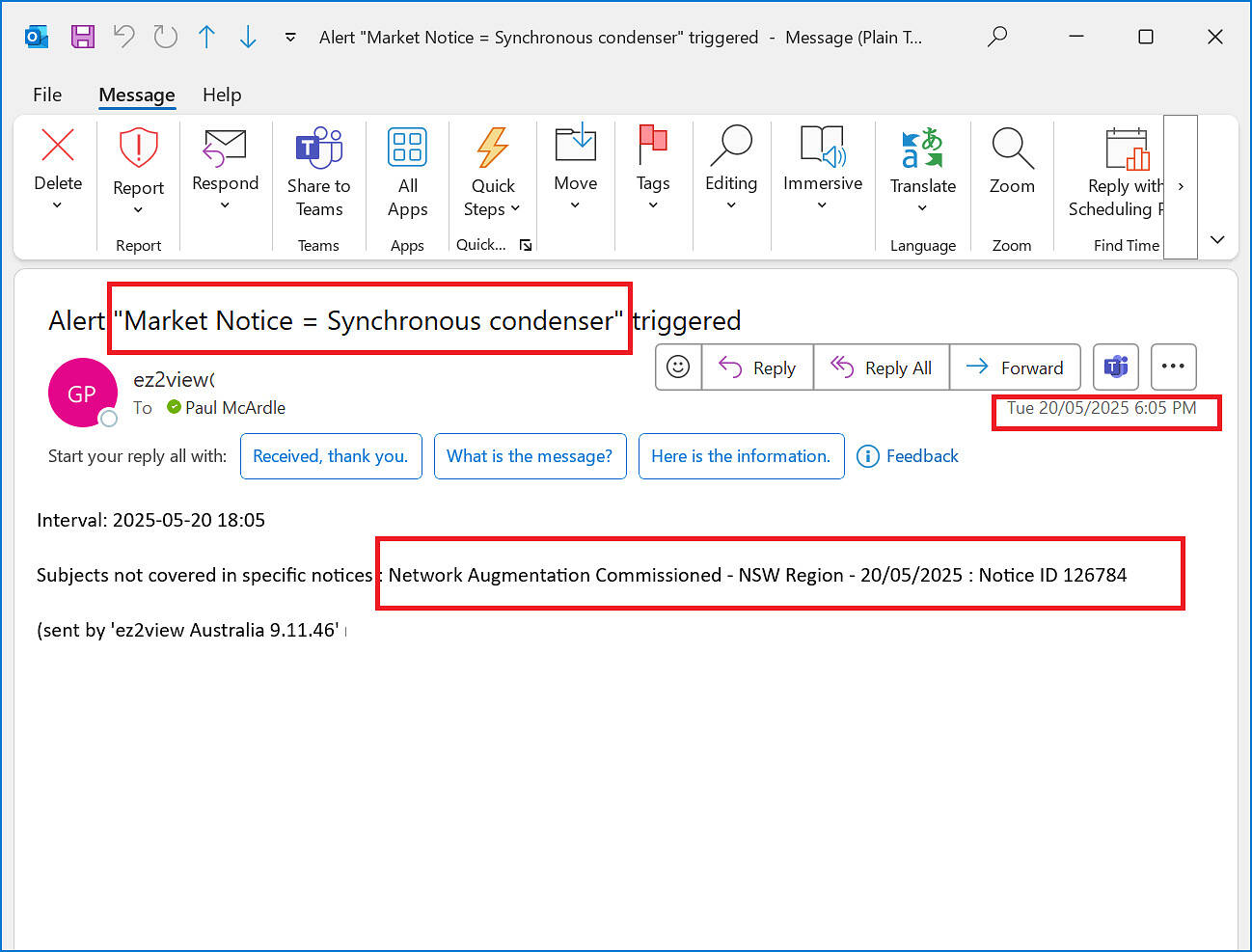The width and height of the screenshot is (1252, 952).
Task: Go to previous item with up arrow
Action: [x=206, y=37]
